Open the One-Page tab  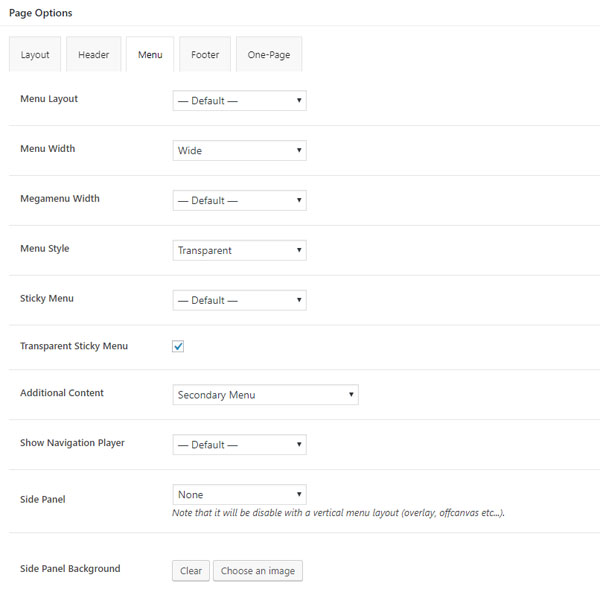coord(269,54)
